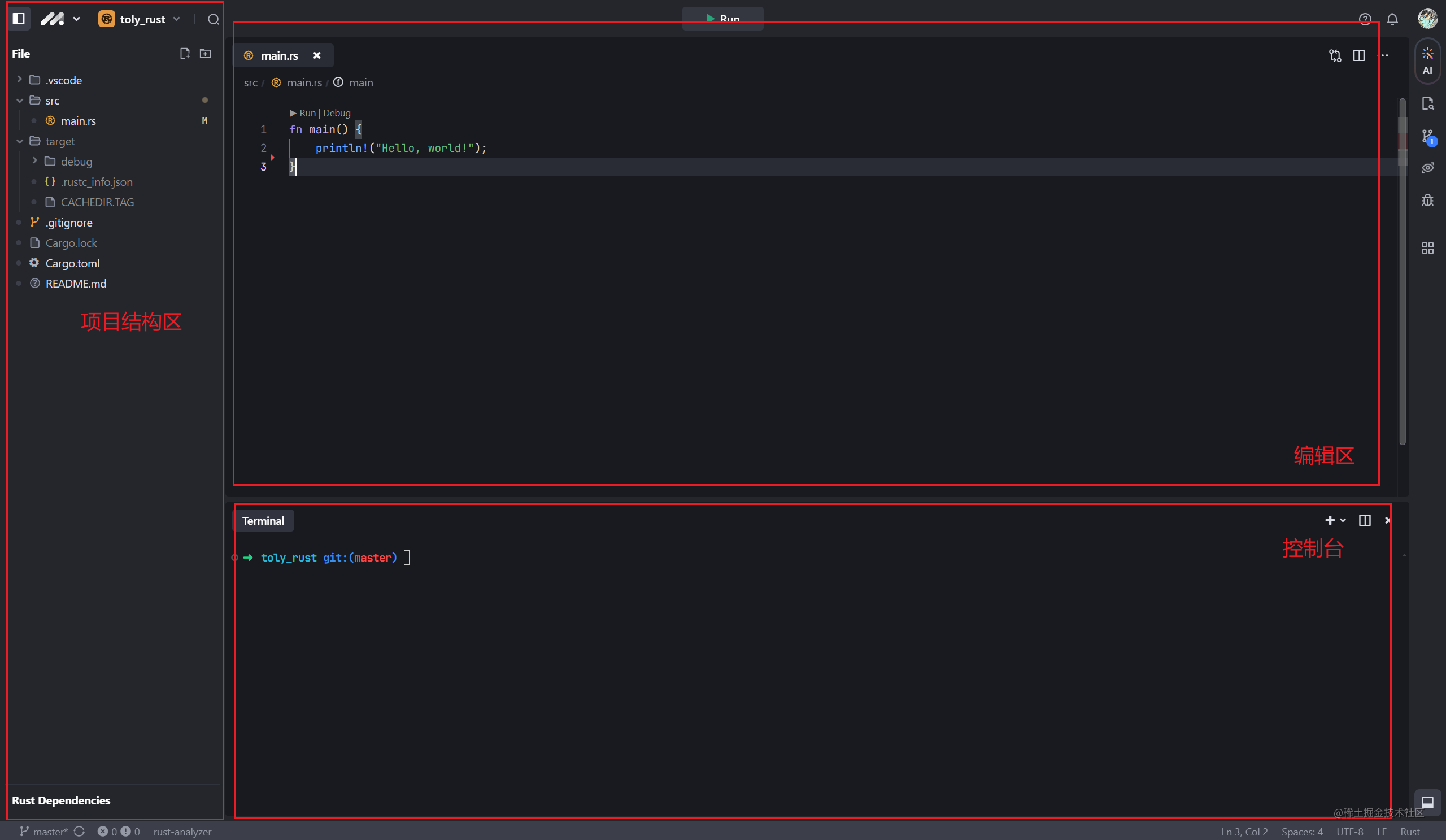The width and height of the screenshot is (1446, 840).
Task: Change UTF-8 encoding
Action: click(1349, 832)
